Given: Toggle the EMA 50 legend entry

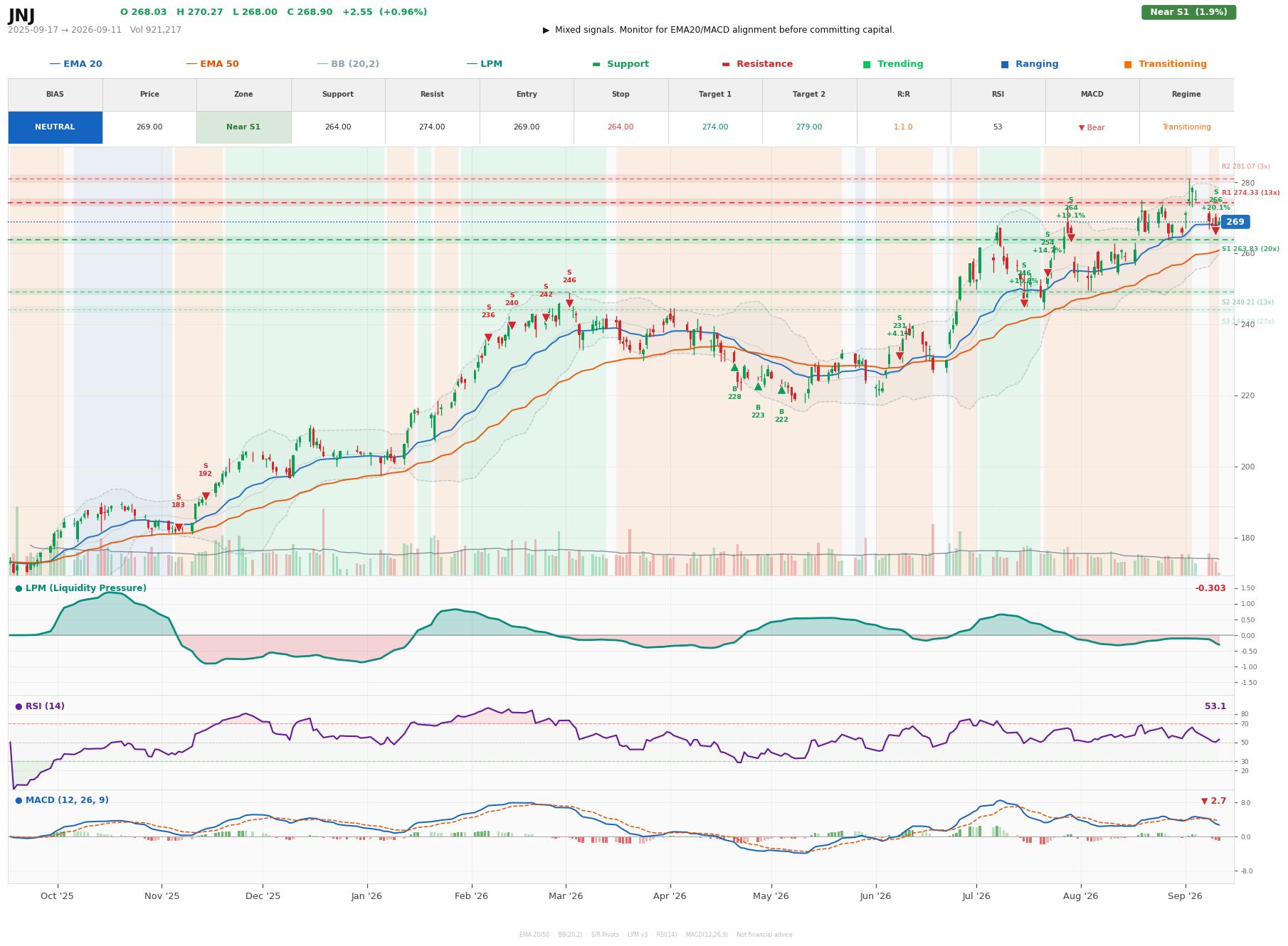Looking at the screenshot, I should pyautogui.click(x=213, y=64).
